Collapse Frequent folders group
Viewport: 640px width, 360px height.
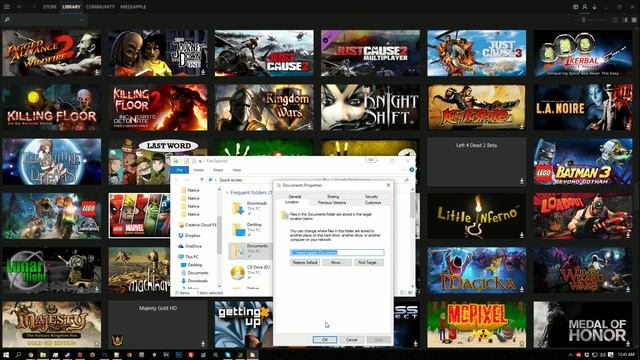227,193
